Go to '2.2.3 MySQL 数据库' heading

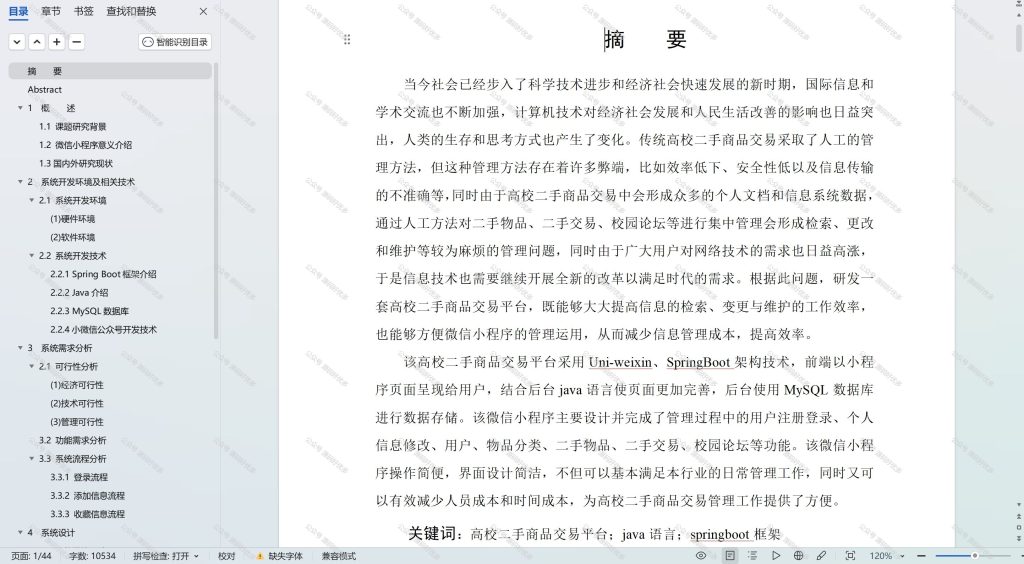[89, 311]
